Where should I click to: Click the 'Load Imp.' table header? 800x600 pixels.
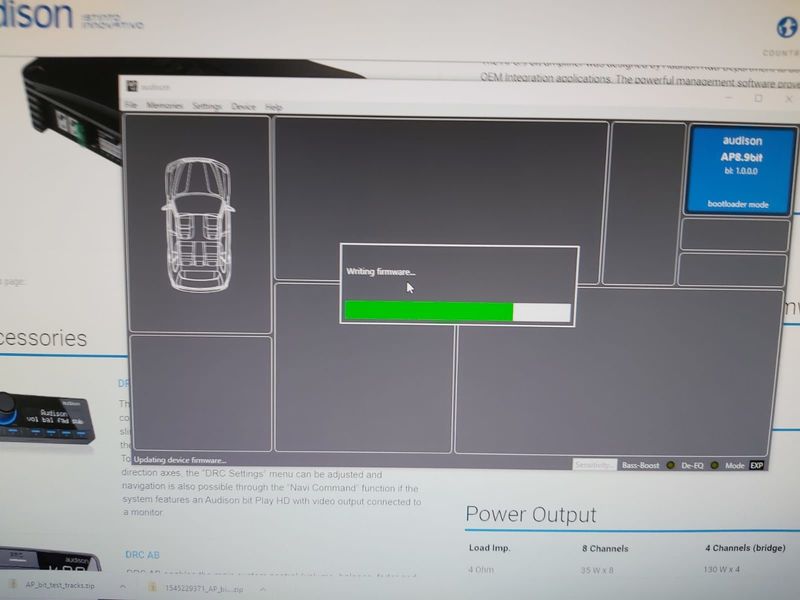(x=490, y=548)
